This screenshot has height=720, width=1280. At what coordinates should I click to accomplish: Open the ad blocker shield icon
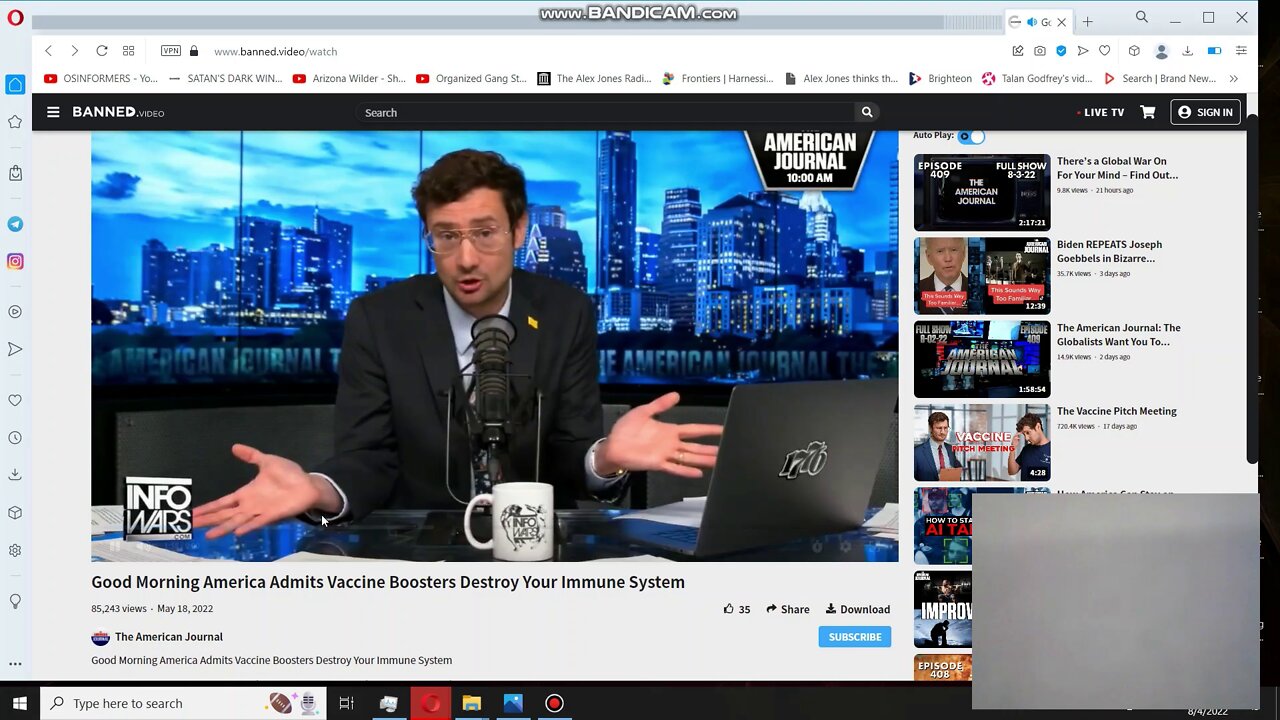tap(1061, 51)
